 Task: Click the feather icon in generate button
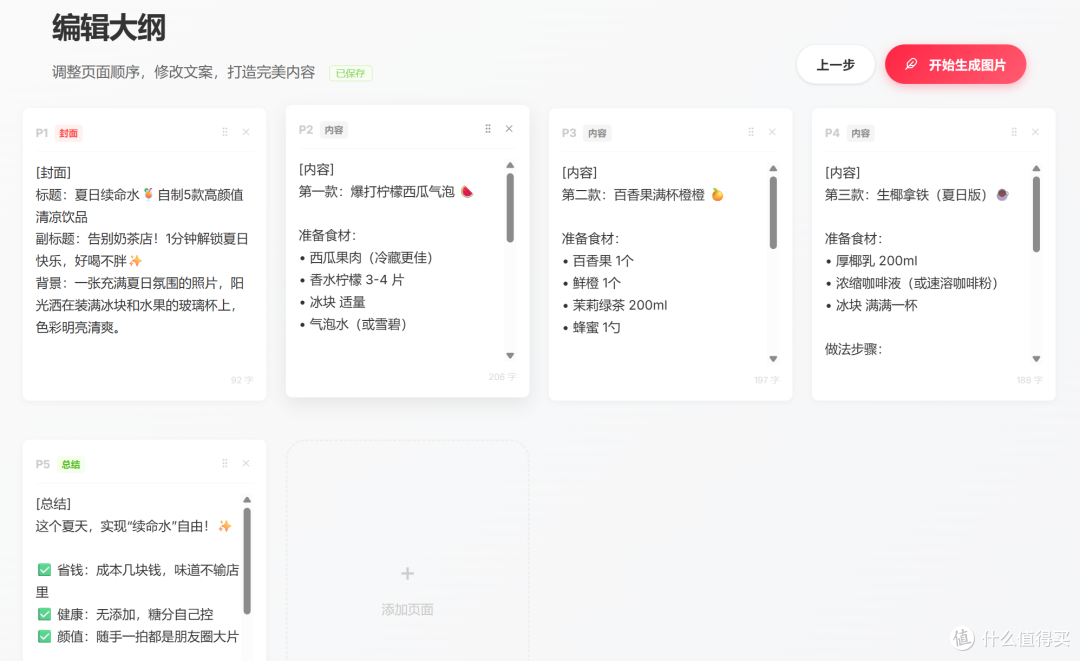(911, 64)
